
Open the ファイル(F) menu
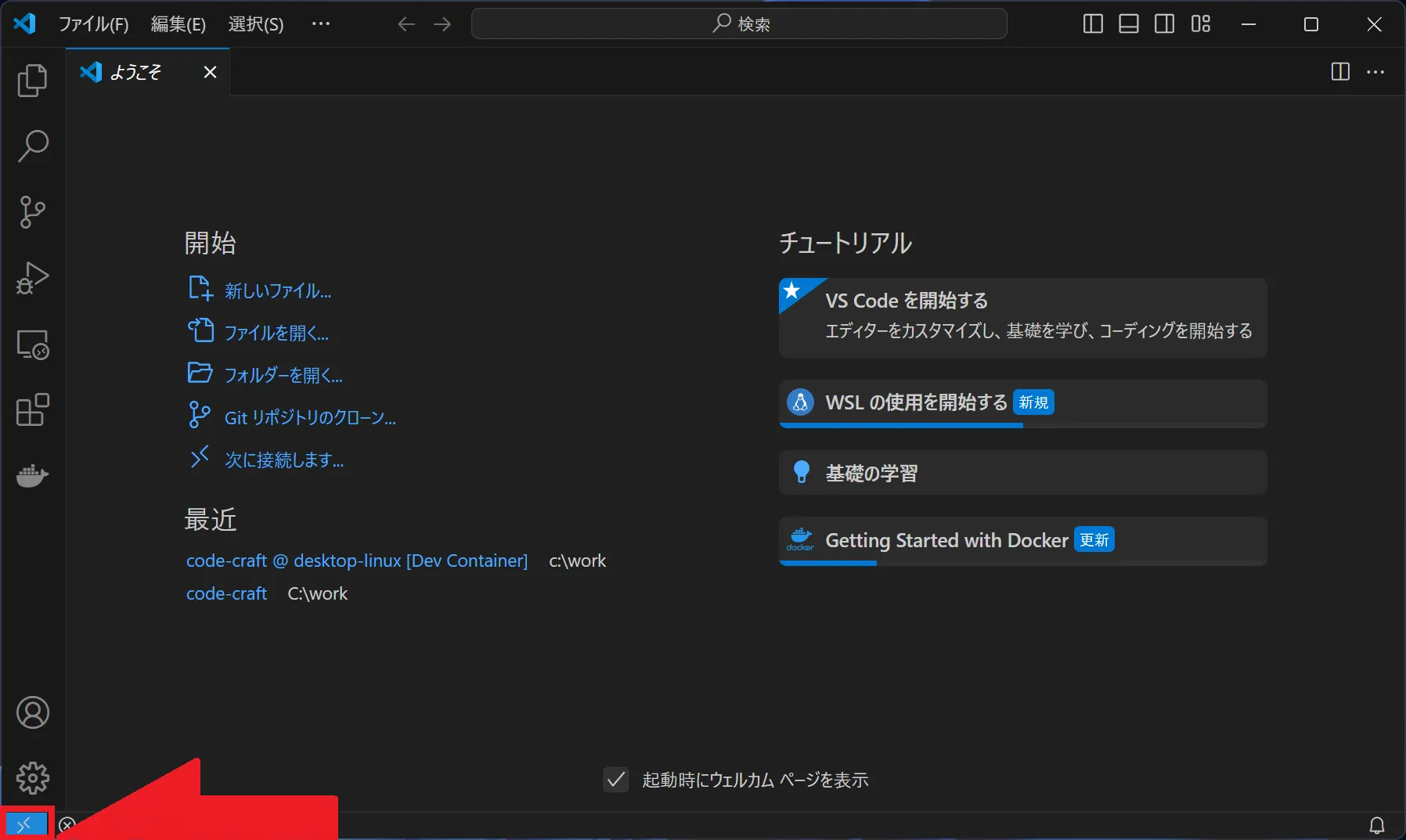click(93, 23)
